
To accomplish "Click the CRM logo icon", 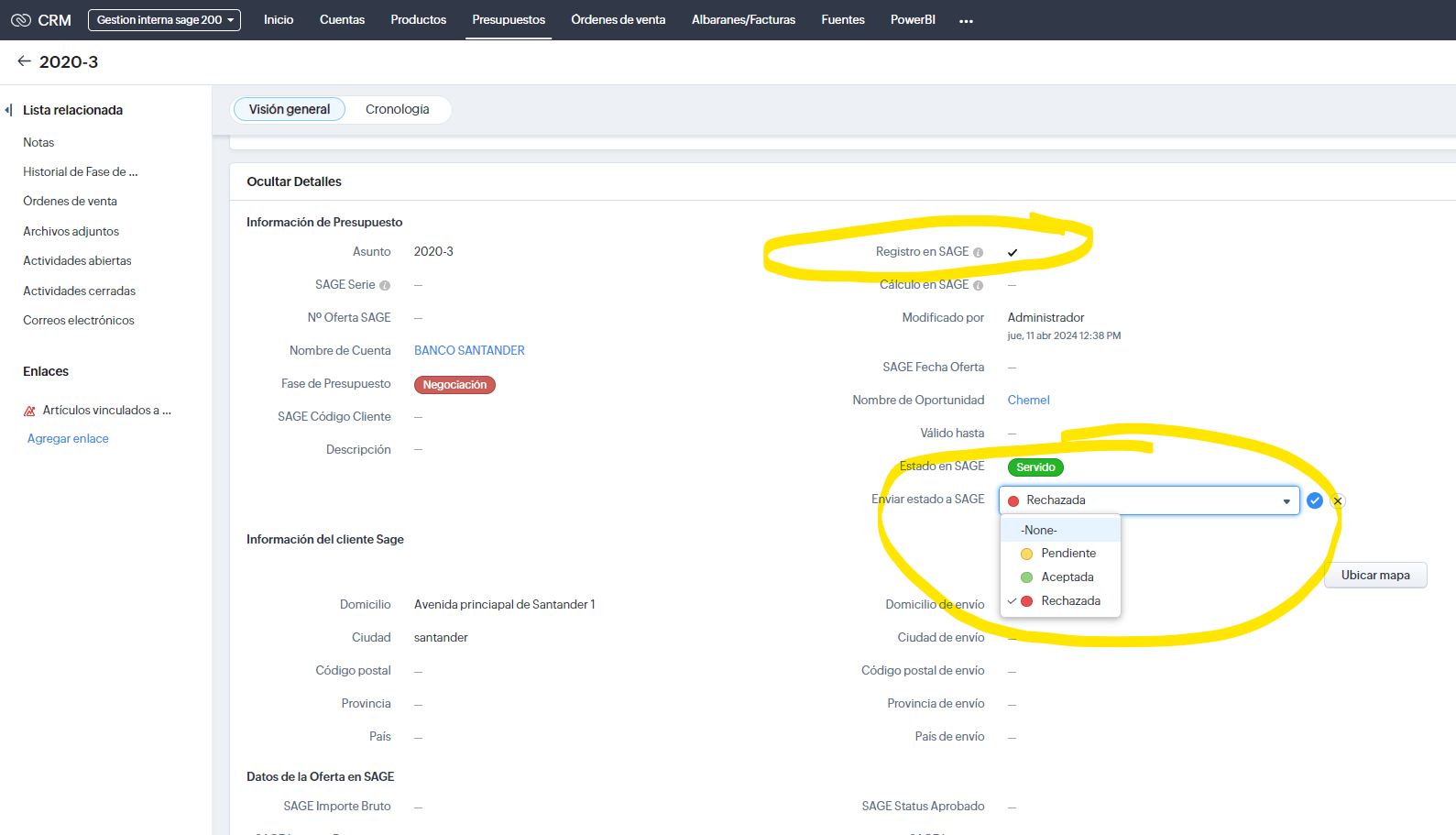I will click(21, 20).
